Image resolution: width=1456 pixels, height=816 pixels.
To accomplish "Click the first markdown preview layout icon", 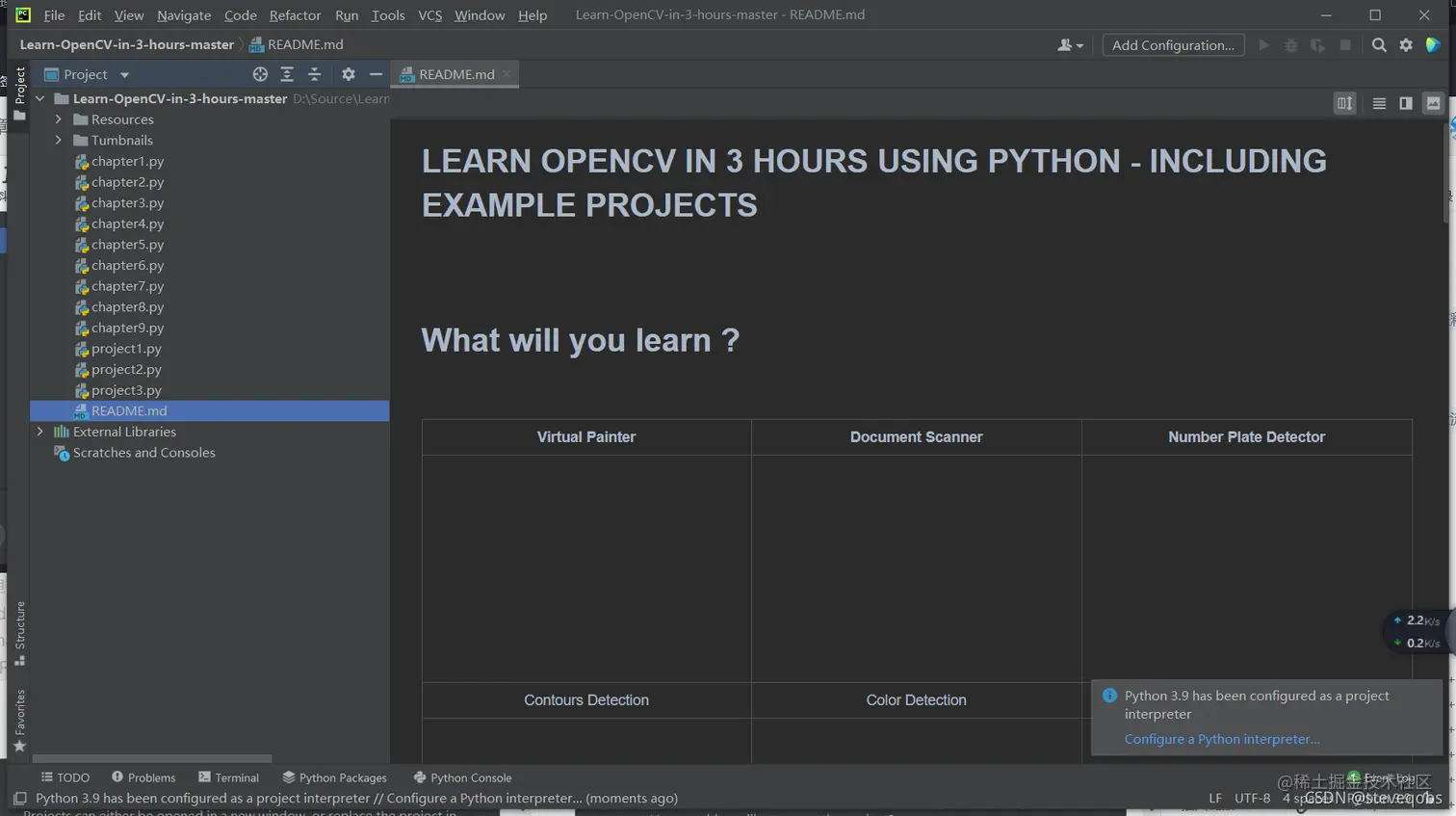I will click(x=1345, y=103).
